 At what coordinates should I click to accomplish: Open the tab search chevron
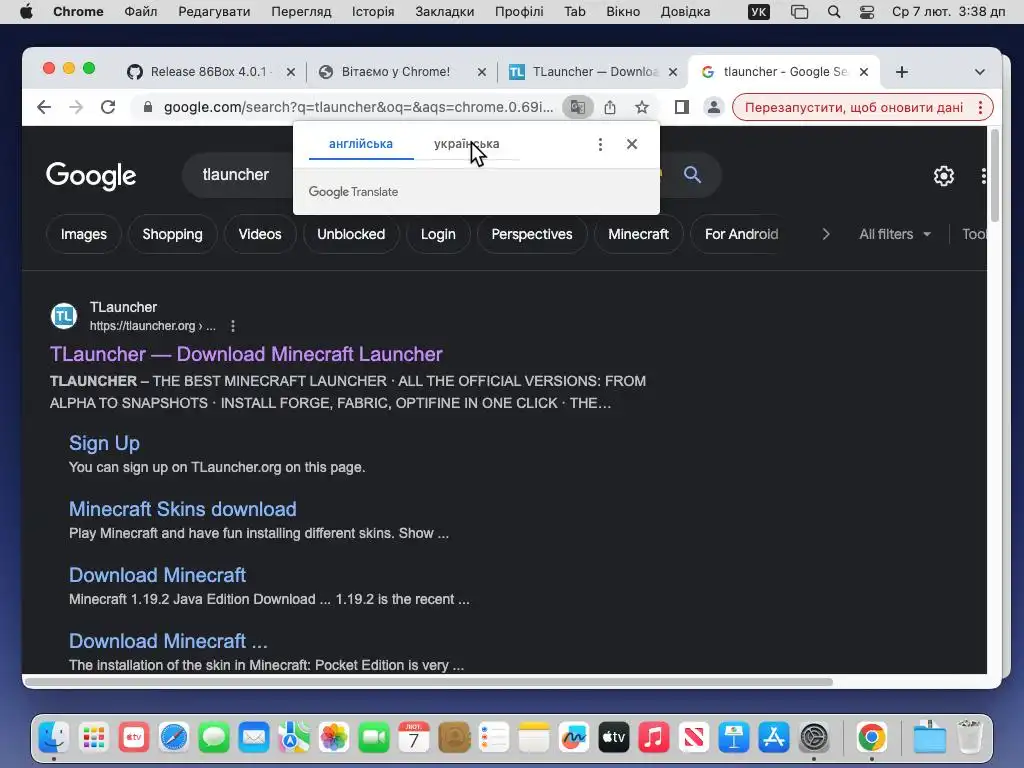coord(980,72)
